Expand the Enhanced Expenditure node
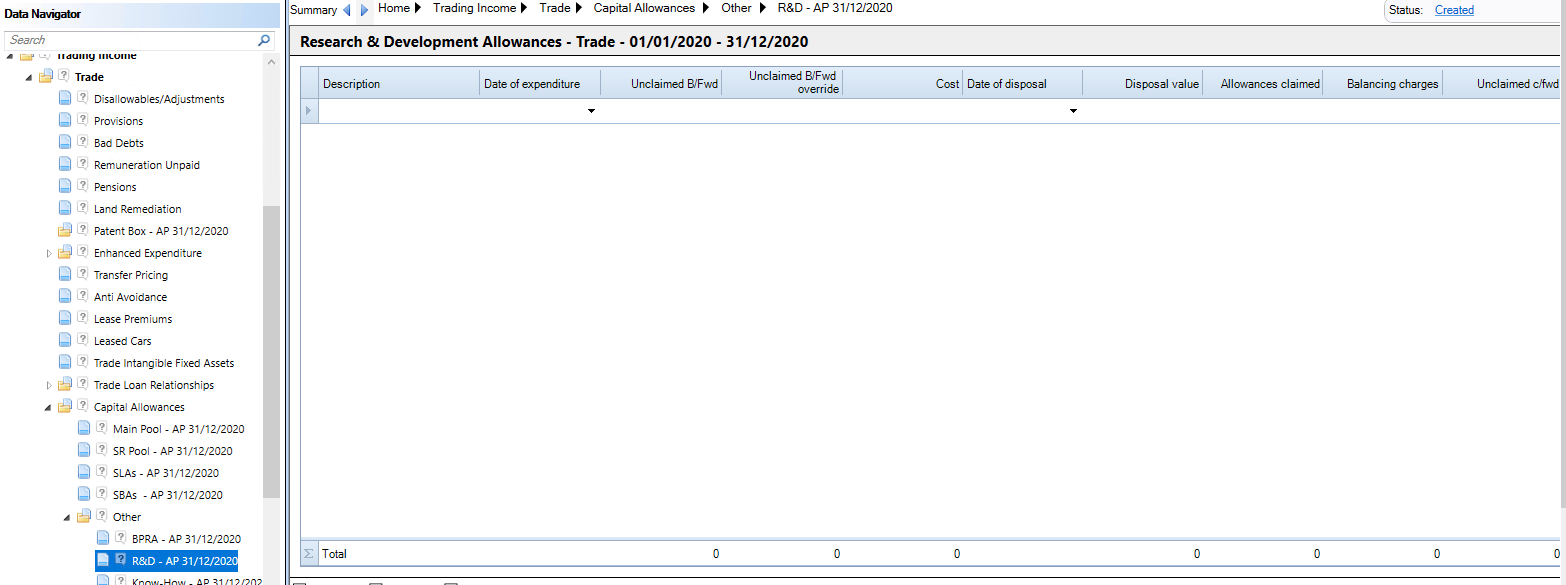The height and width of the screenshot is (585, 1566). coord(49,253)
